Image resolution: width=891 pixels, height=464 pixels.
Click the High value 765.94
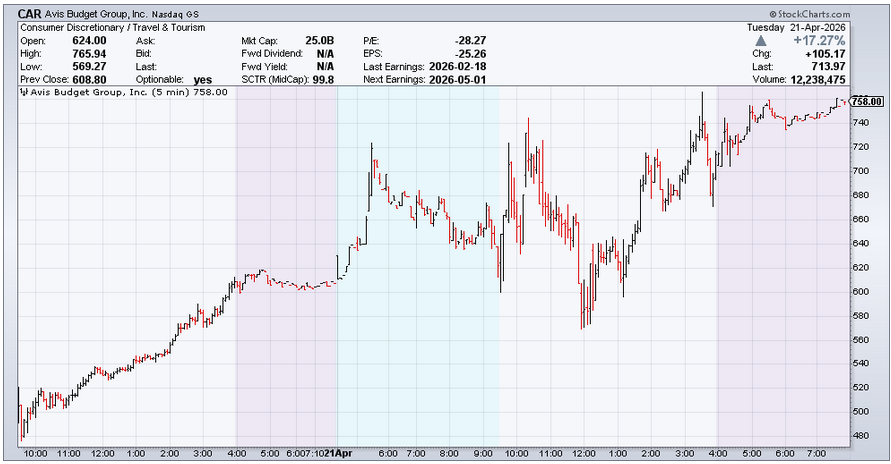pos(89,54)
